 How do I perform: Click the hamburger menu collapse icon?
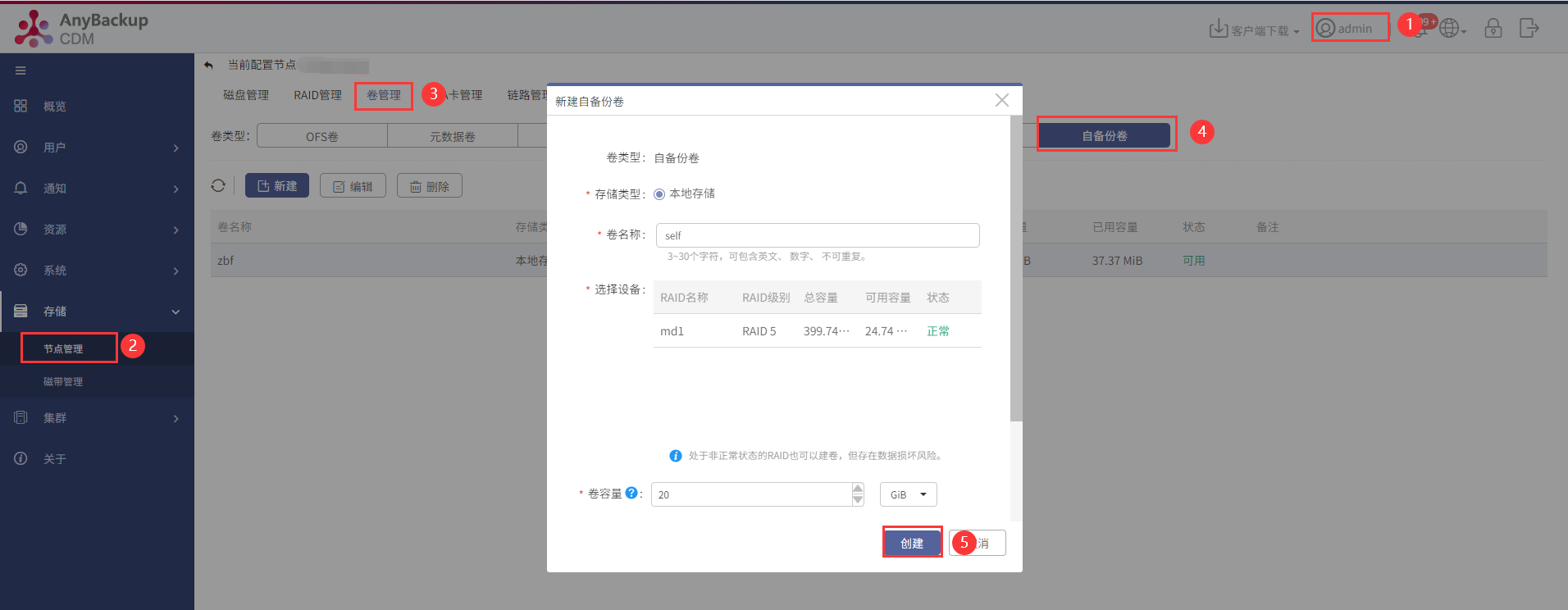tap(21, 71)
